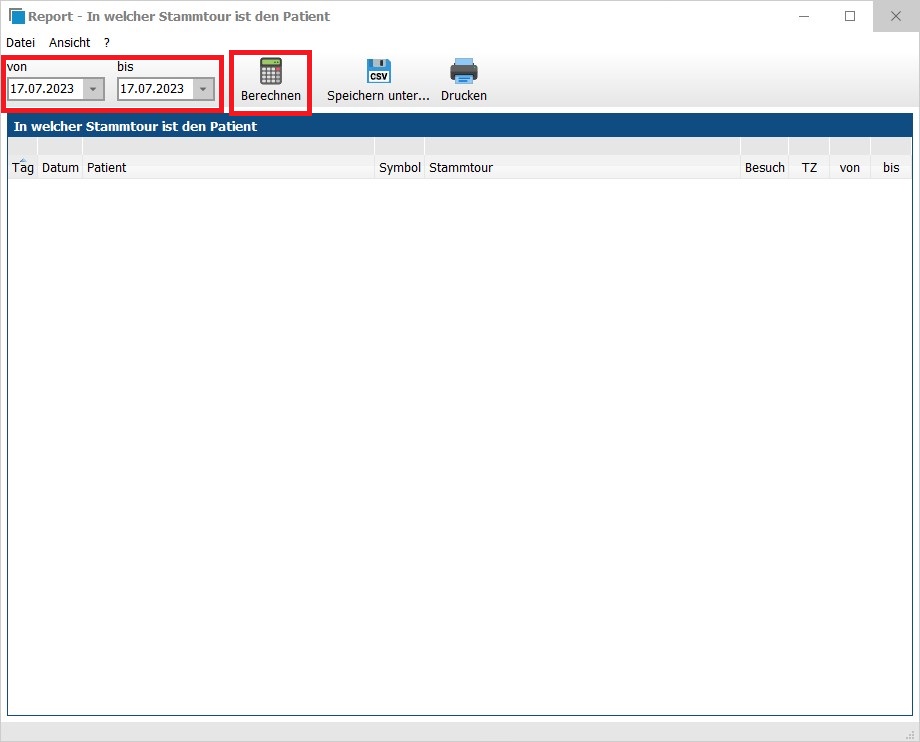This screenshot has height=742, width=920.
Task: Grab the window size grip corner
Action: point(911,734)
